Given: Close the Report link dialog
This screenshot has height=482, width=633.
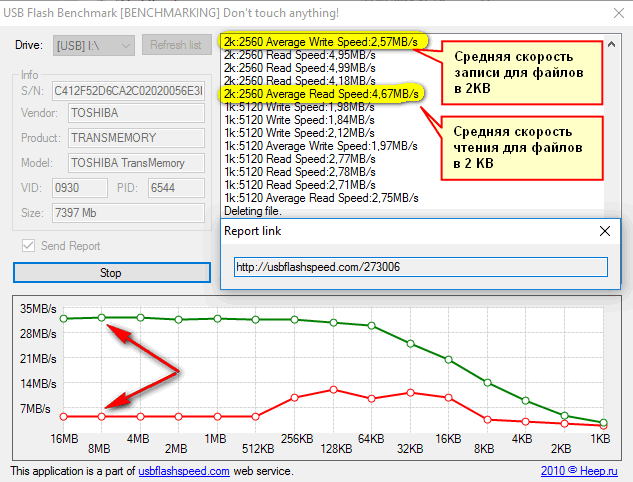Looking at the screenshot, I should (605, 231).
